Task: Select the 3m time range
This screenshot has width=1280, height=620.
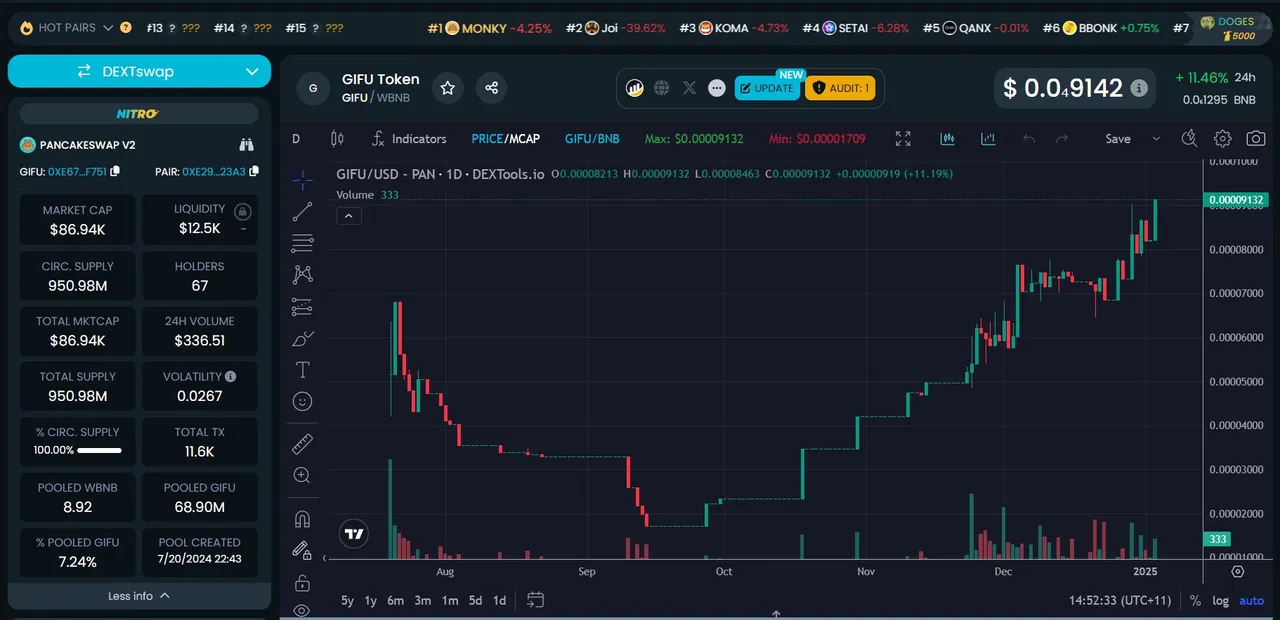Action: pos(423,600)
